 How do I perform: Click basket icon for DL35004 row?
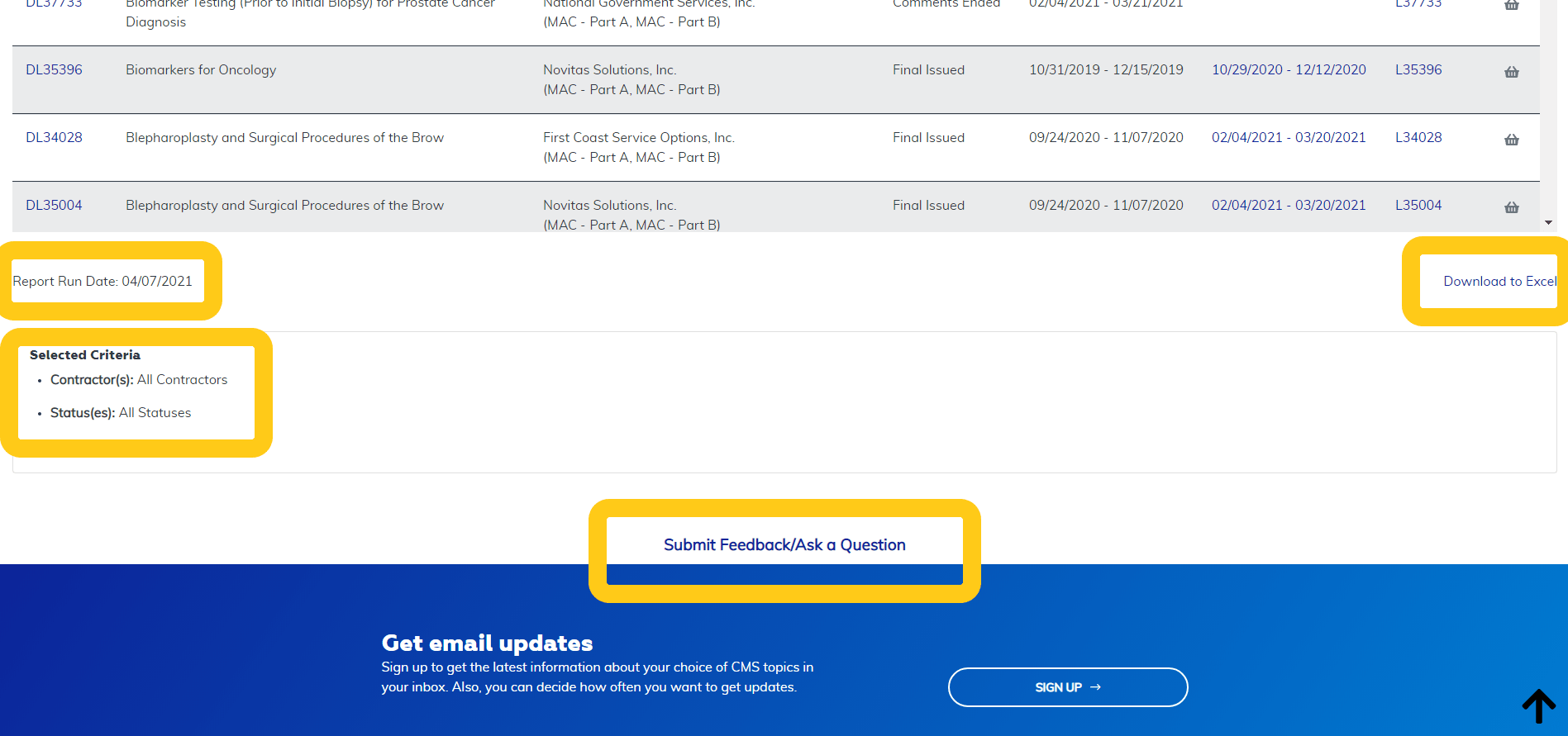(x=1511, y=207)
